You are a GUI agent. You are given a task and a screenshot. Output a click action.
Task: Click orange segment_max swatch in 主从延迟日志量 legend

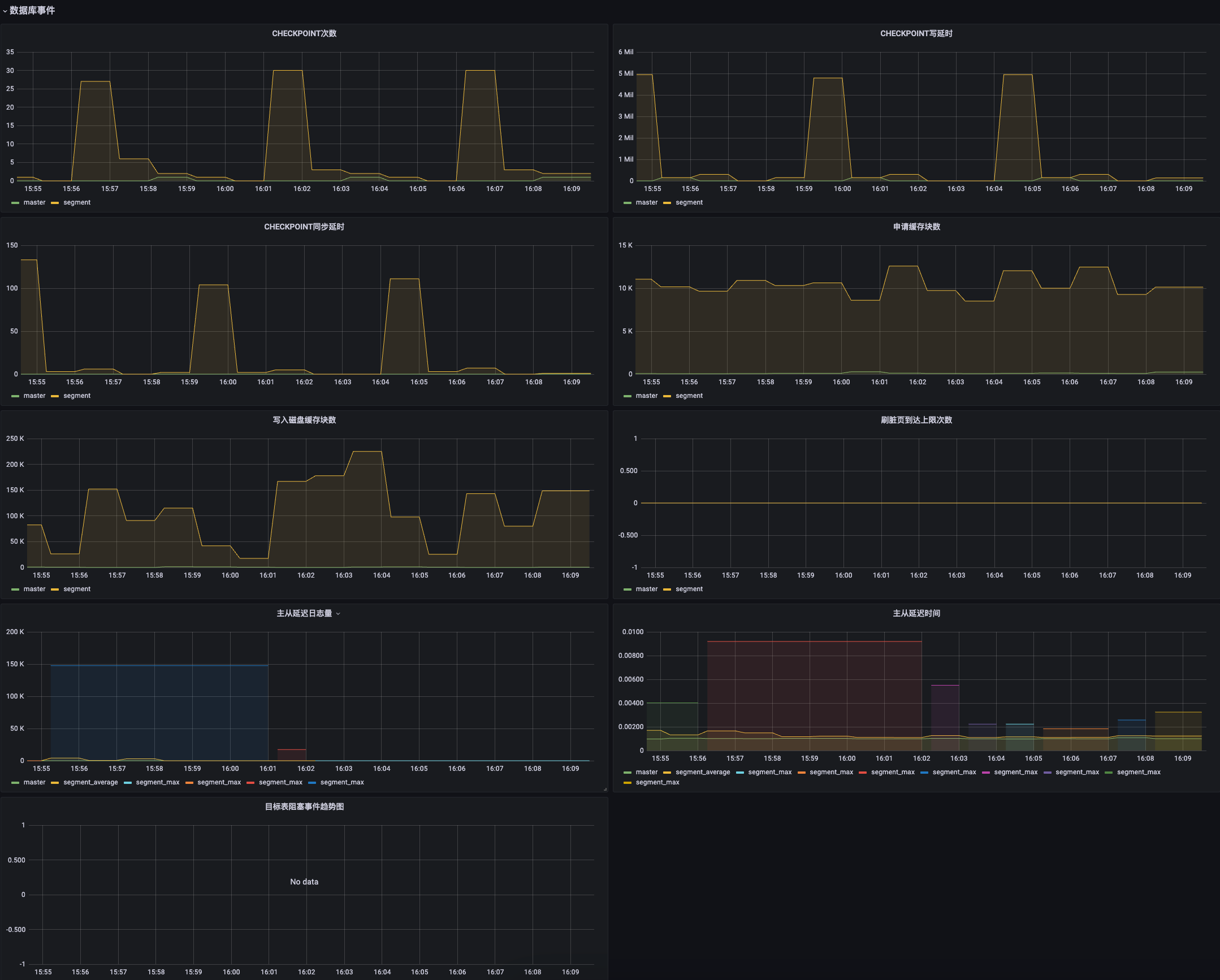189,783
